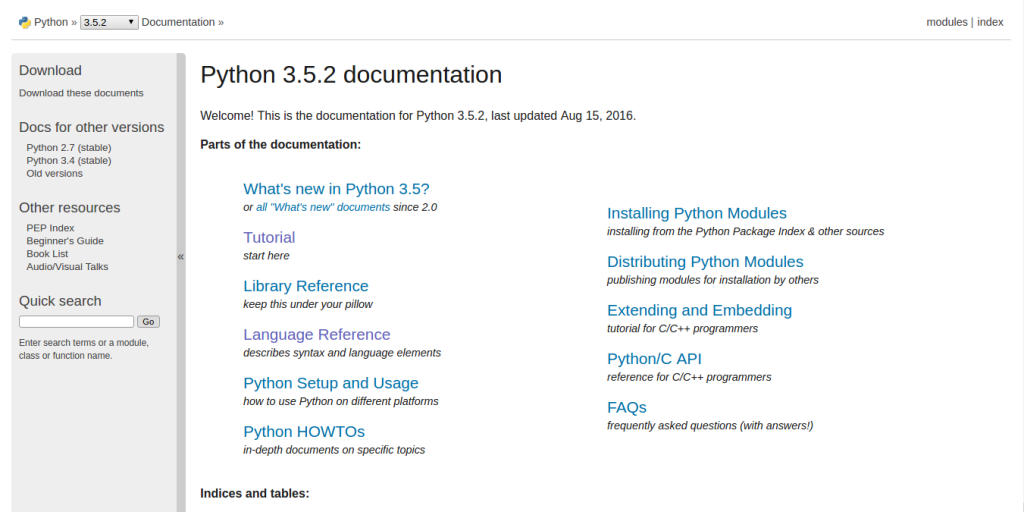
Task: Open Python Setup and Usage
Action: [x=331, y=383]
